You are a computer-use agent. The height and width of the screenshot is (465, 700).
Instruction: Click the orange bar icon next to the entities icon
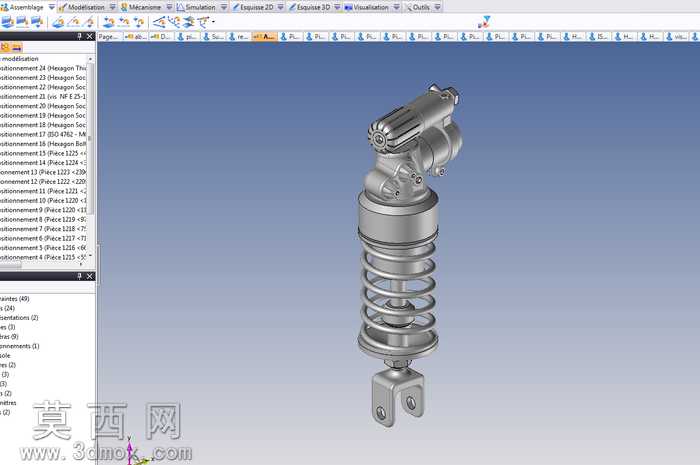point(17,47)
